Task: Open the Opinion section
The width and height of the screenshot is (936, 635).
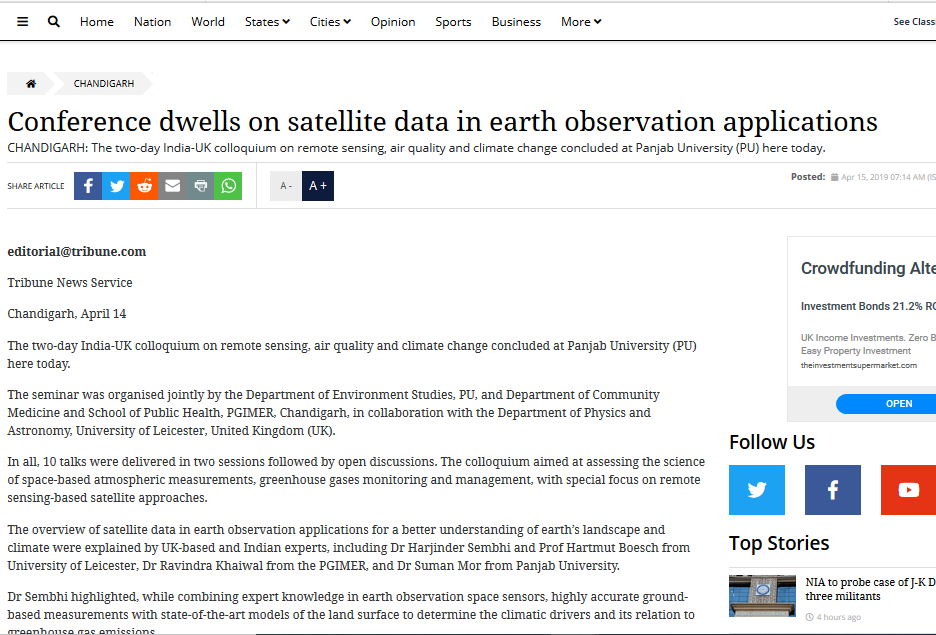Action: (393, 22)
